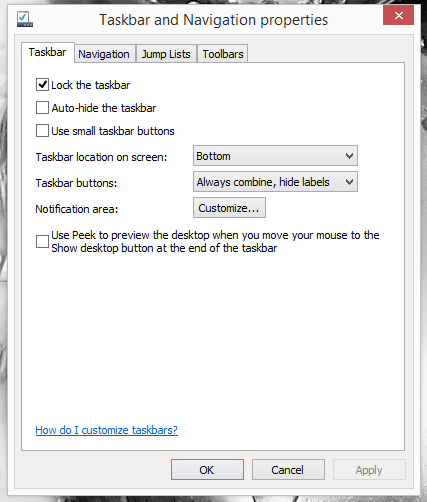Click the Taskbar location on screen label
Image resolution: width=427 pixels, height=502 pixels.
101,157
